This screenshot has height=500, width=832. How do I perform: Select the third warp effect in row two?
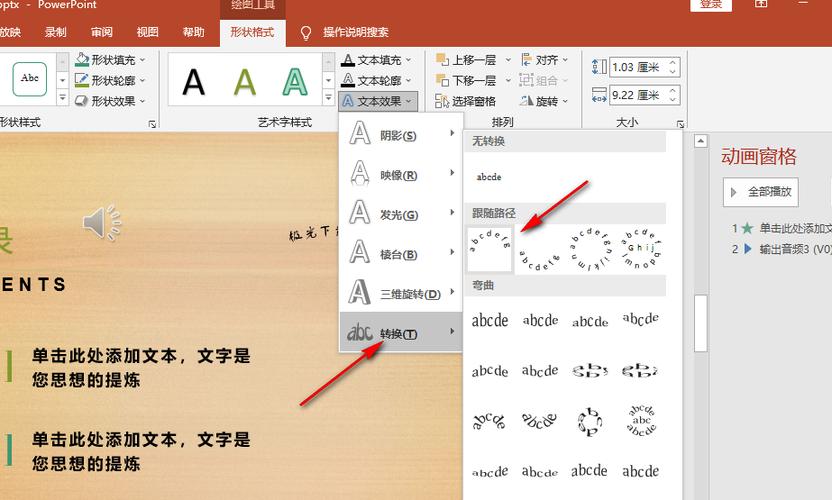click(590, 370)
